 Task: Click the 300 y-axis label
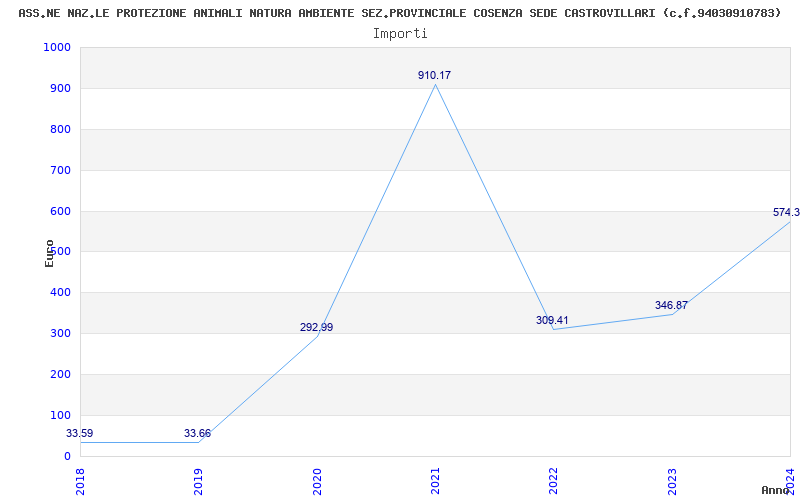pyautogui.click(x=60, y=334)
